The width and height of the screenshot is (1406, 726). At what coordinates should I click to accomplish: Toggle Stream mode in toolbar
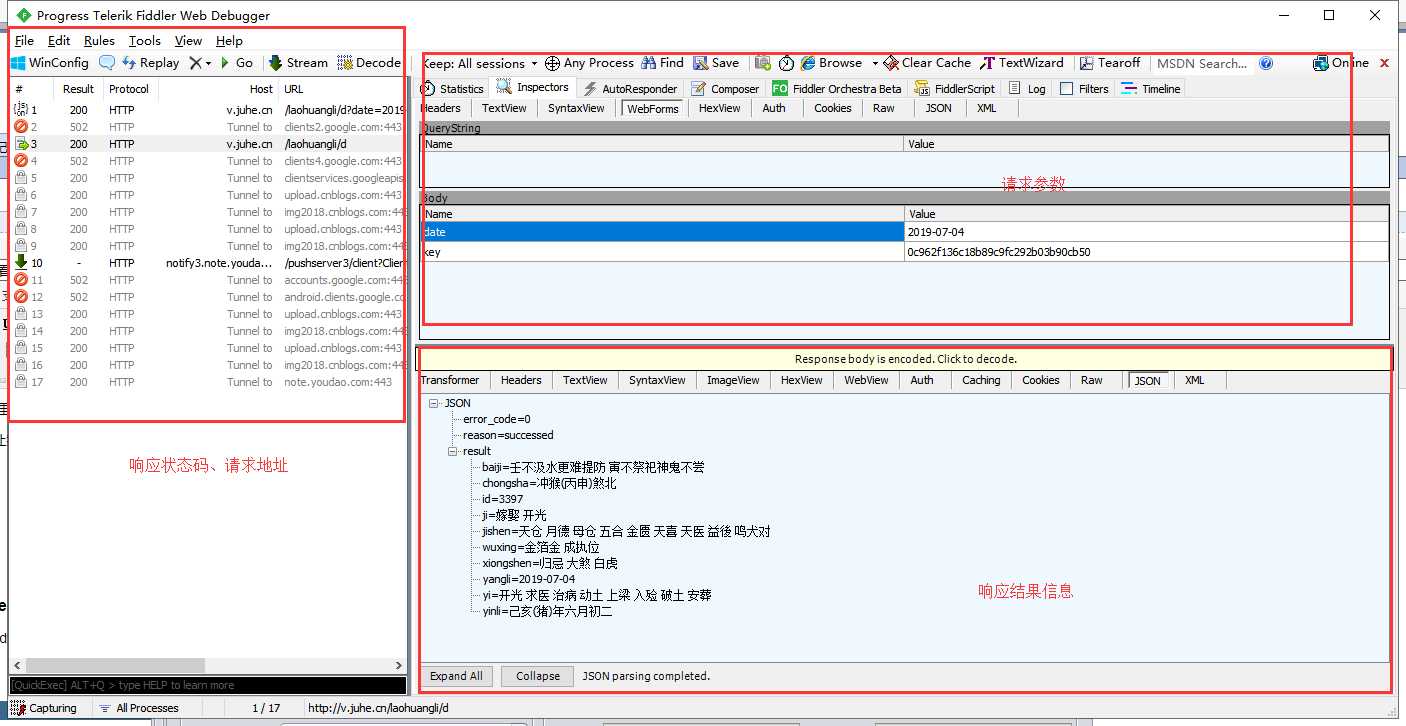click(298, 62)
